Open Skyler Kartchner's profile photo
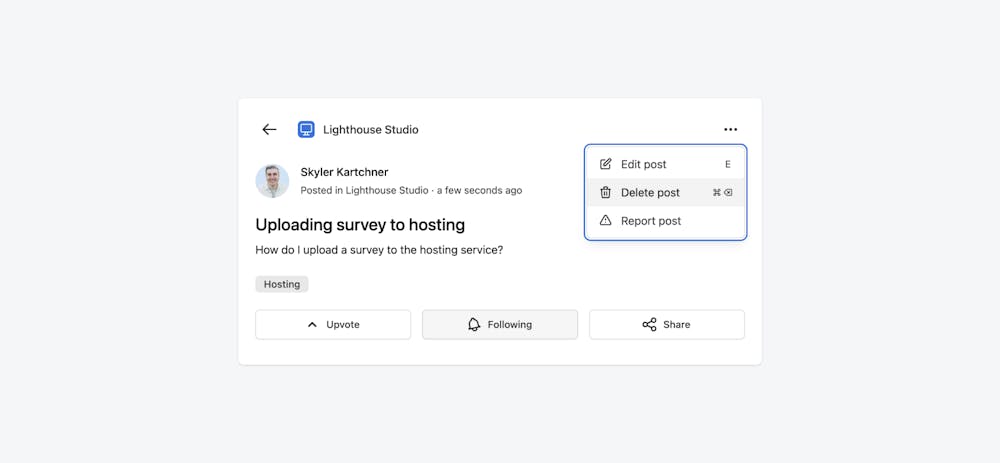This screenshot has width=1000, height=463. coord(272,181)
